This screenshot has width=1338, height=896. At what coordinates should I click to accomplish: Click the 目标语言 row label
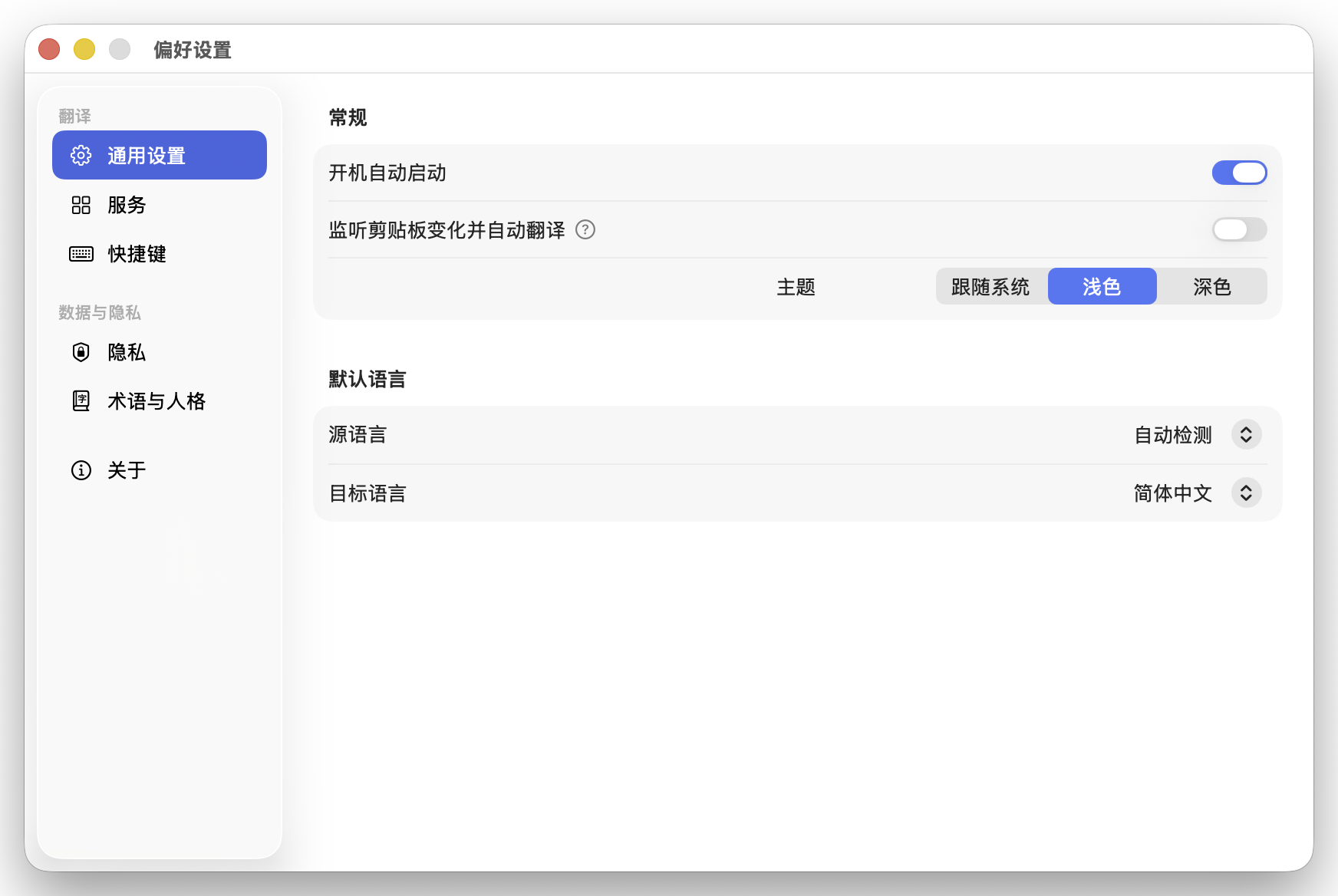tap(367, 493)
